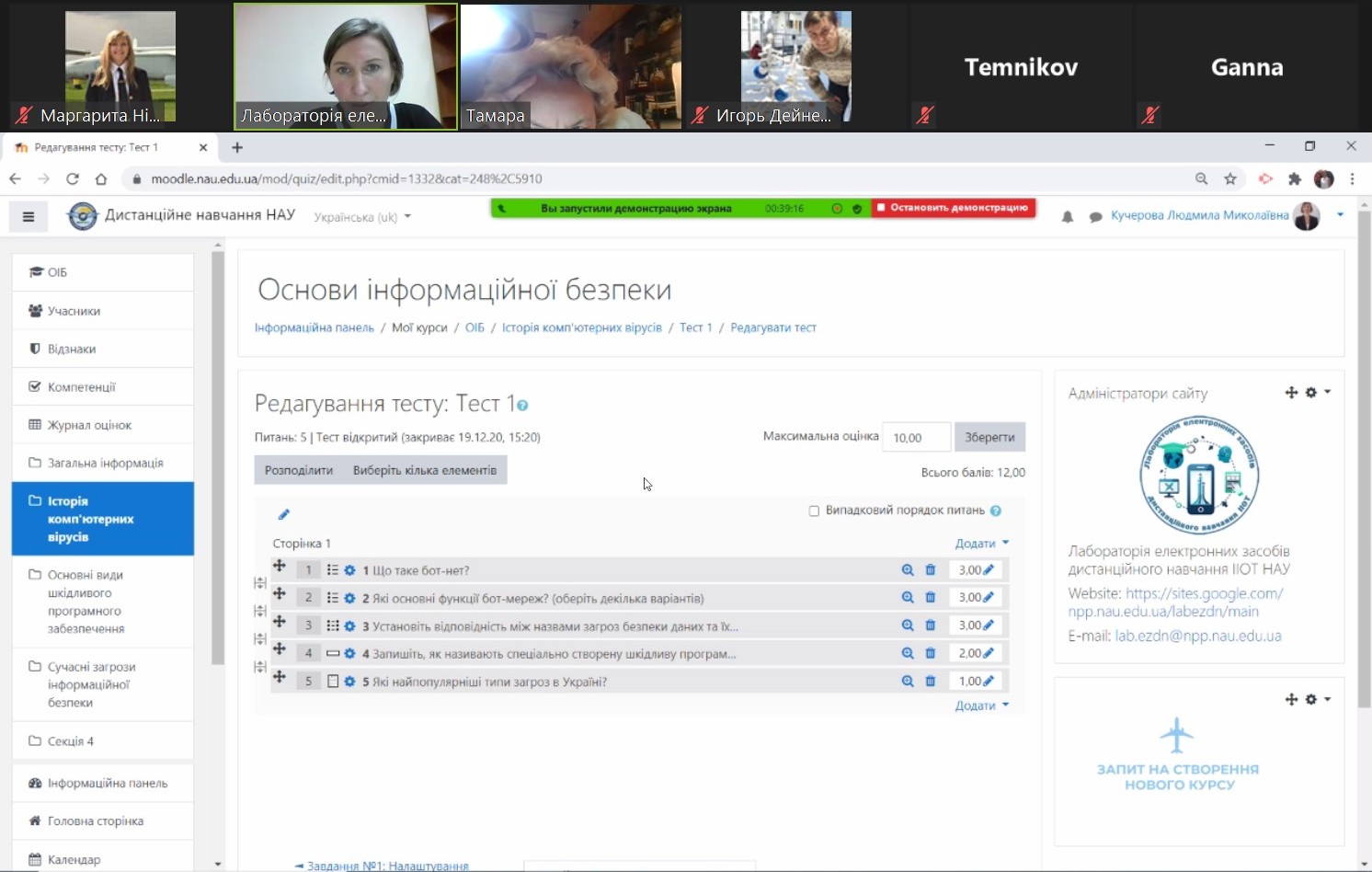Screen dimensions: 1372x872
Task: Open settings gear for question 2
Action: click(x=349, y=598)
